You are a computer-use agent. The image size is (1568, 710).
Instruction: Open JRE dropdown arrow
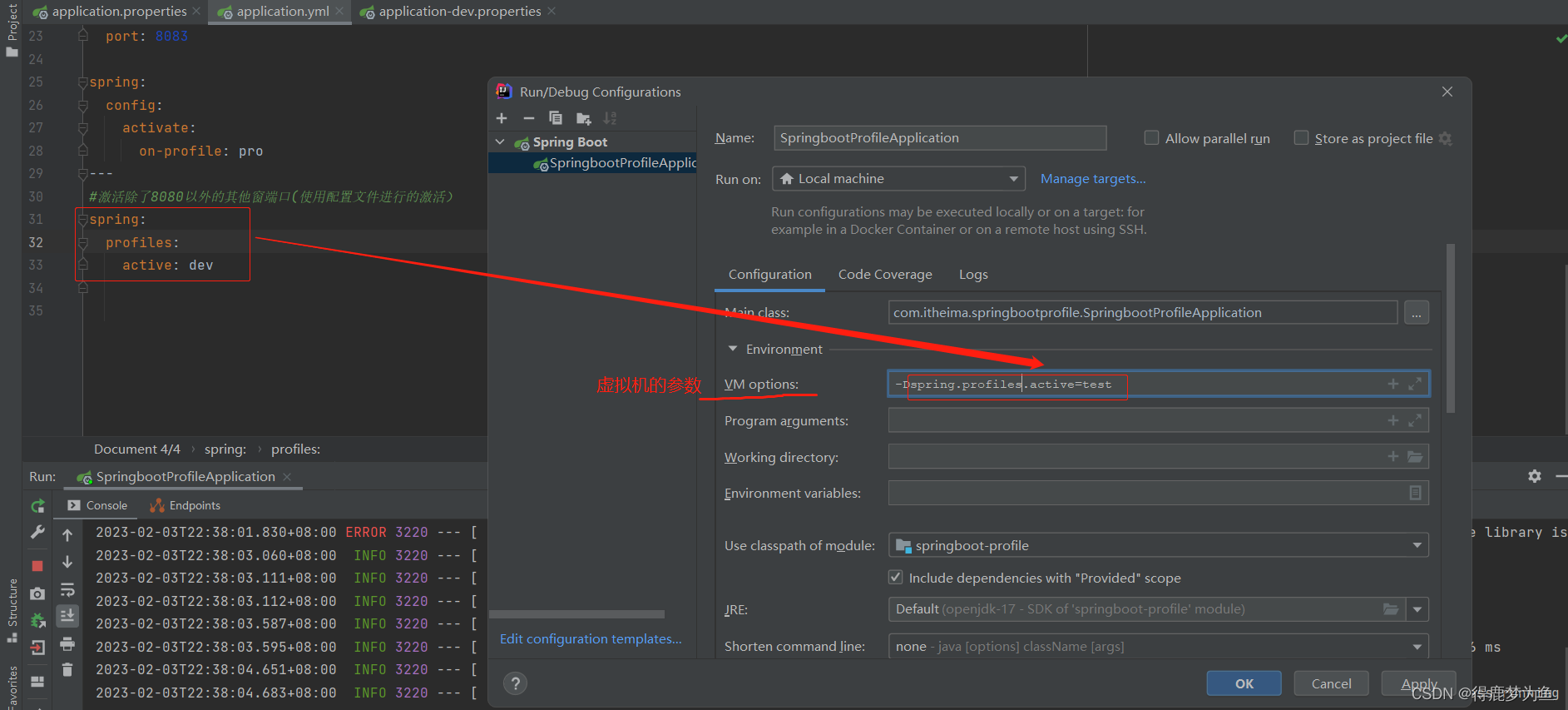1417,609
